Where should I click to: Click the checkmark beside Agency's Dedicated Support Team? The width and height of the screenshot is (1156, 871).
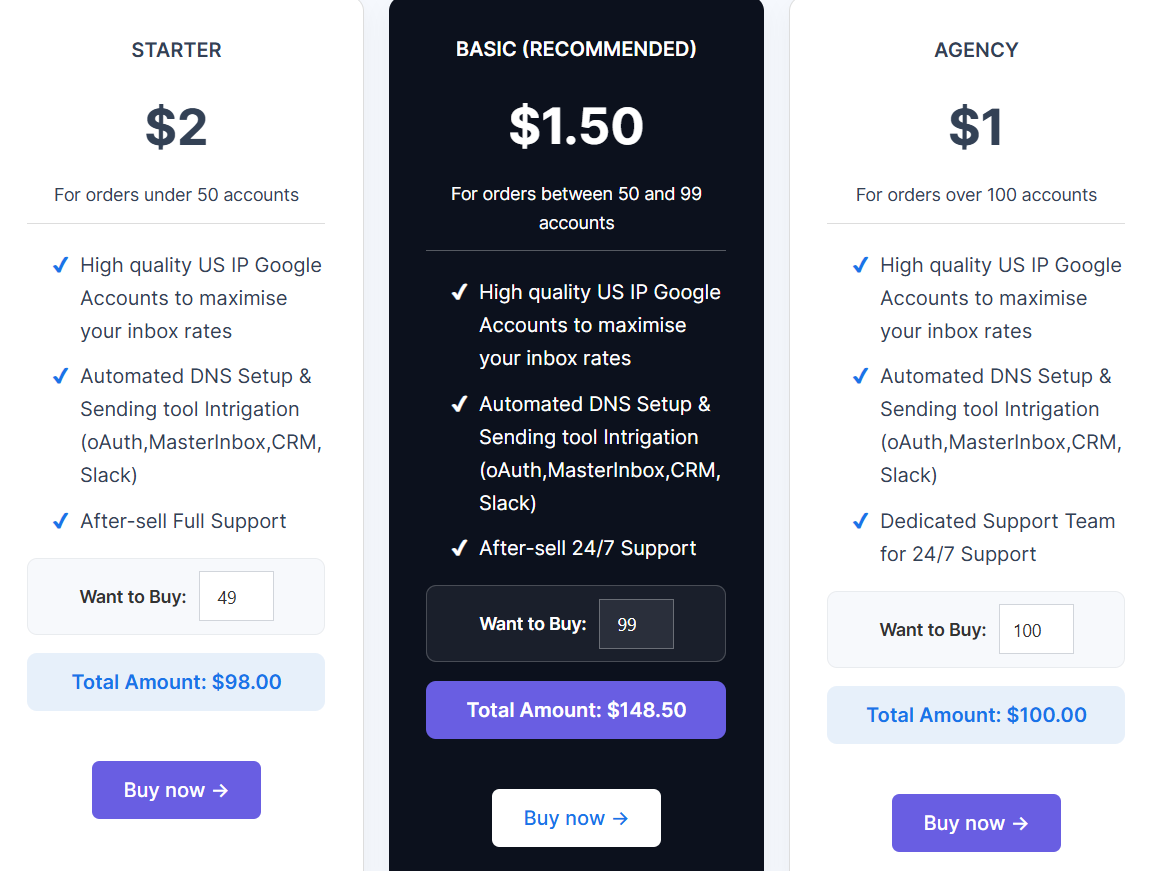(861, 521)
